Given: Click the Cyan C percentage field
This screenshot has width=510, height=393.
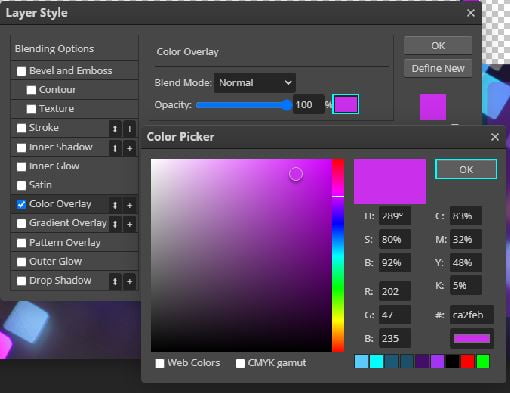Looking at the screenshot, I should pyautogui.click(x=466, y=216).
